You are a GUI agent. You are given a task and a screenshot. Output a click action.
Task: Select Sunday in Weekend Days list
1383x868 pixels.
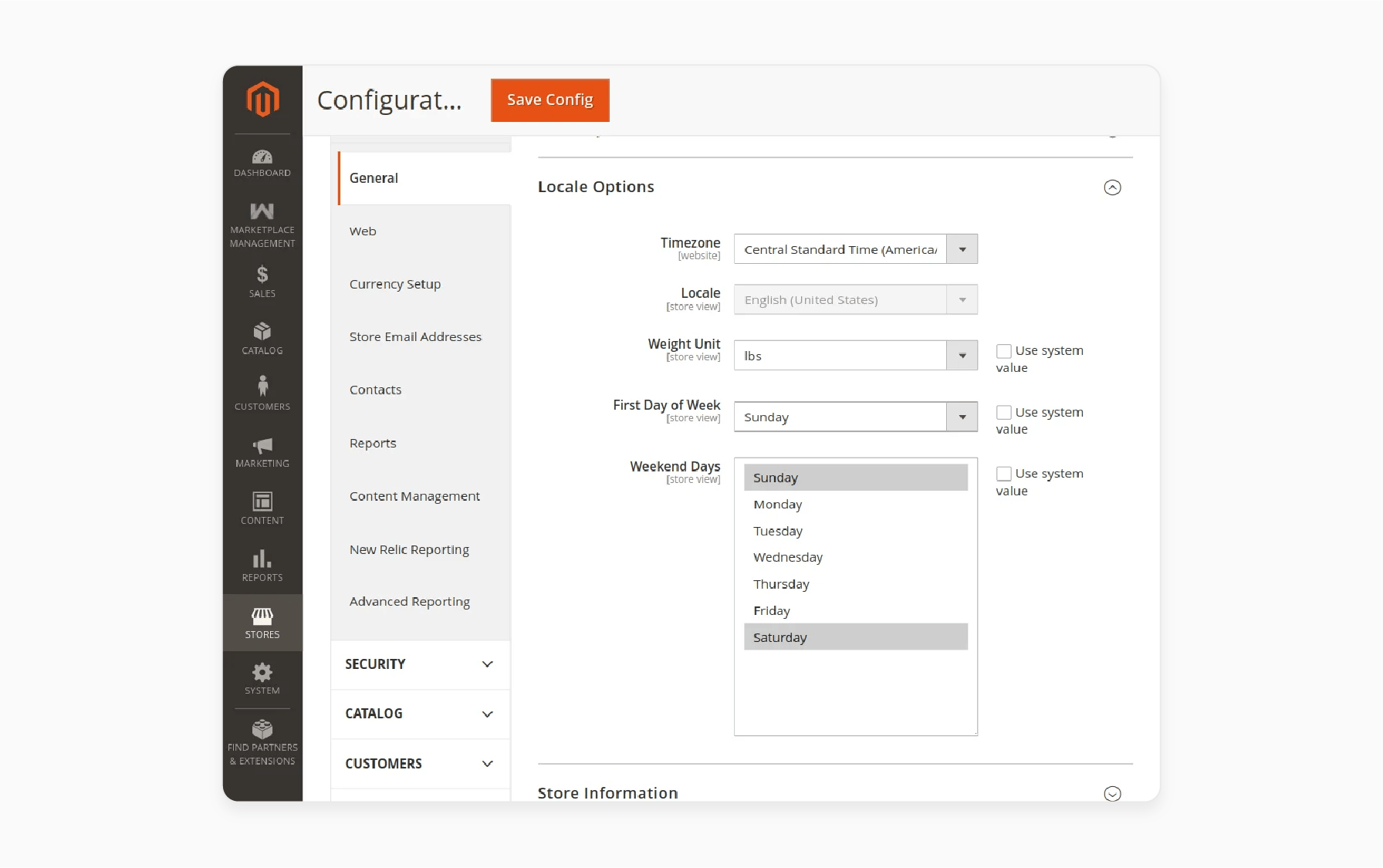click(856, 478)
